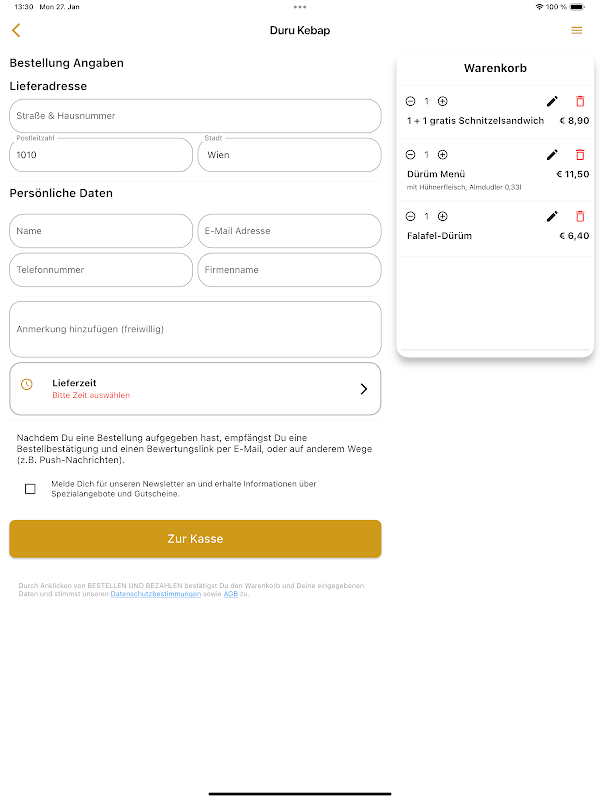Open the AGB link
600x800 pixels.
pos(230,594)
